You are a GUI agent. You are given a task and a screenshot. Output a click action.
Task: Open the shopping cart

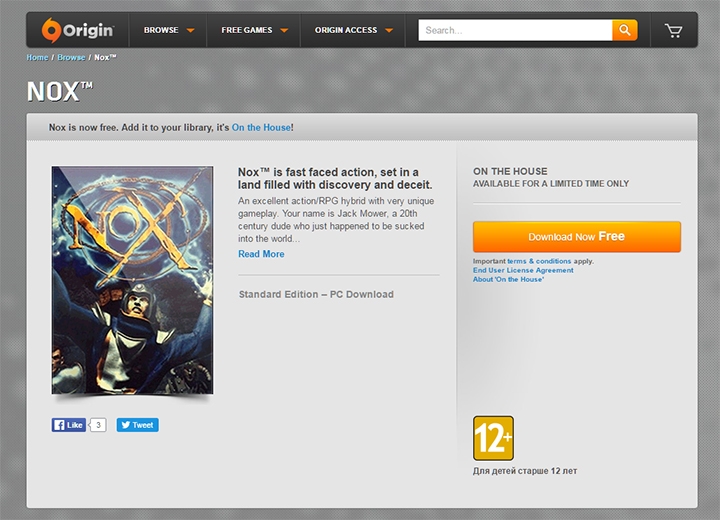[x=674, y=31]
